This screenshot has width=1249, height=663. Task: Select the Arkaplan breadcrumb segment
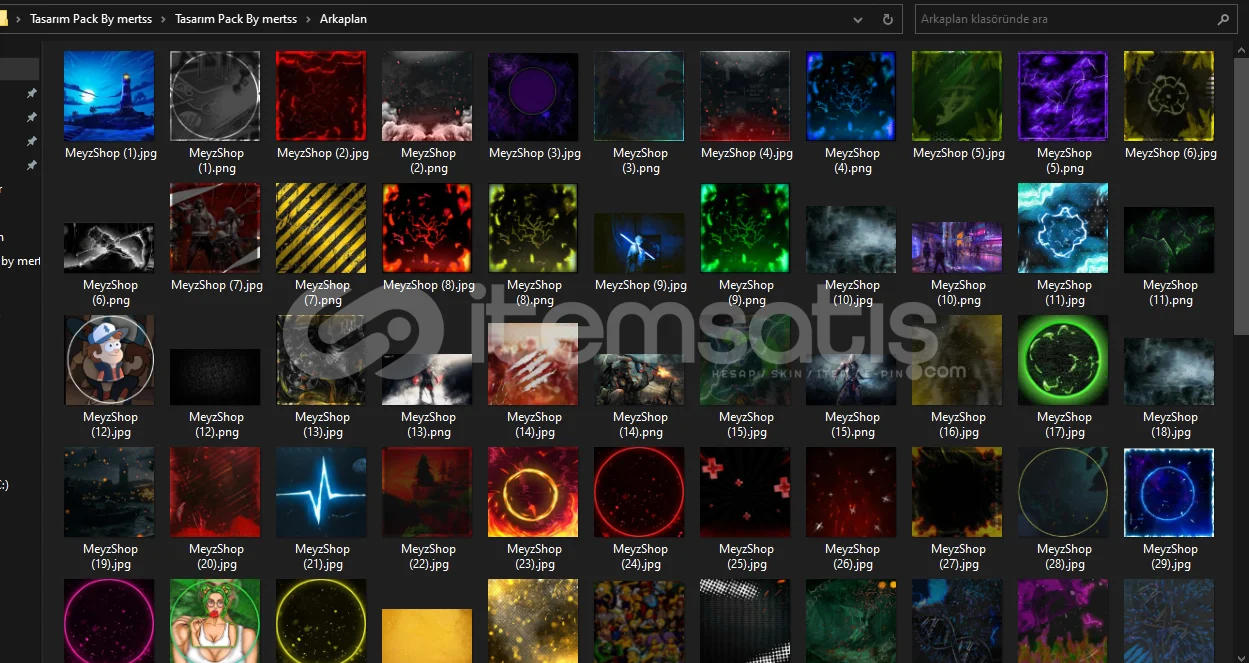pyautogui.click(x=343, y=19)
